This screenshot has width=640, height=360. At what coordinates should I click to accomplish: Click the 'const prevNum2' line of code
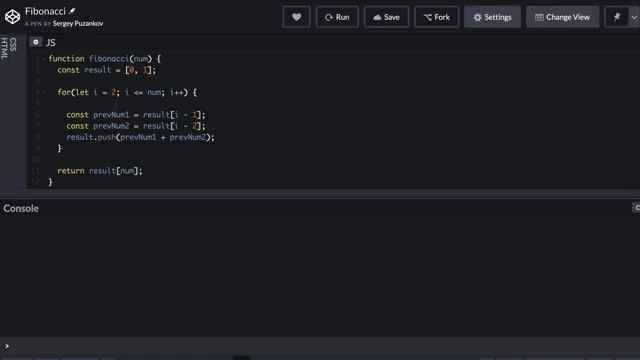tap(136, 126)
